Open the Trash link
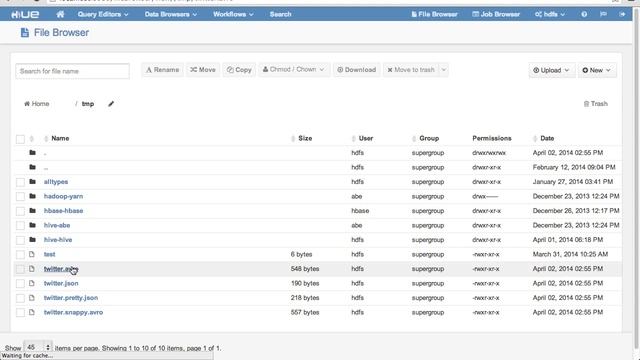Viewport: 640px width, 360px height. tap(596, 104)
